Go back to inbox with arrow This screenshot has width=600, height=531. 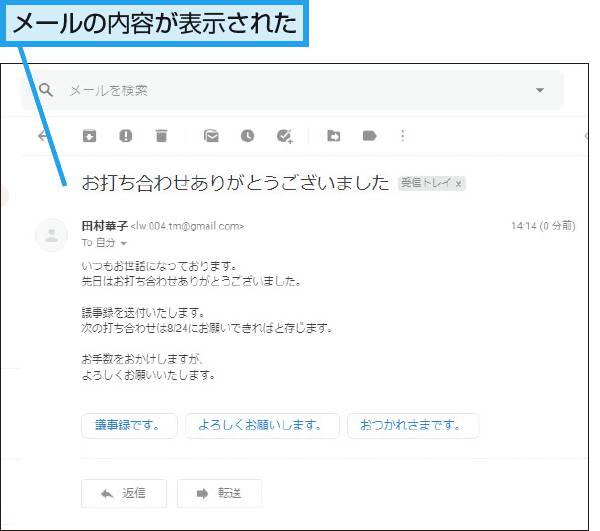pyautogui.click(x=43, y=136)
